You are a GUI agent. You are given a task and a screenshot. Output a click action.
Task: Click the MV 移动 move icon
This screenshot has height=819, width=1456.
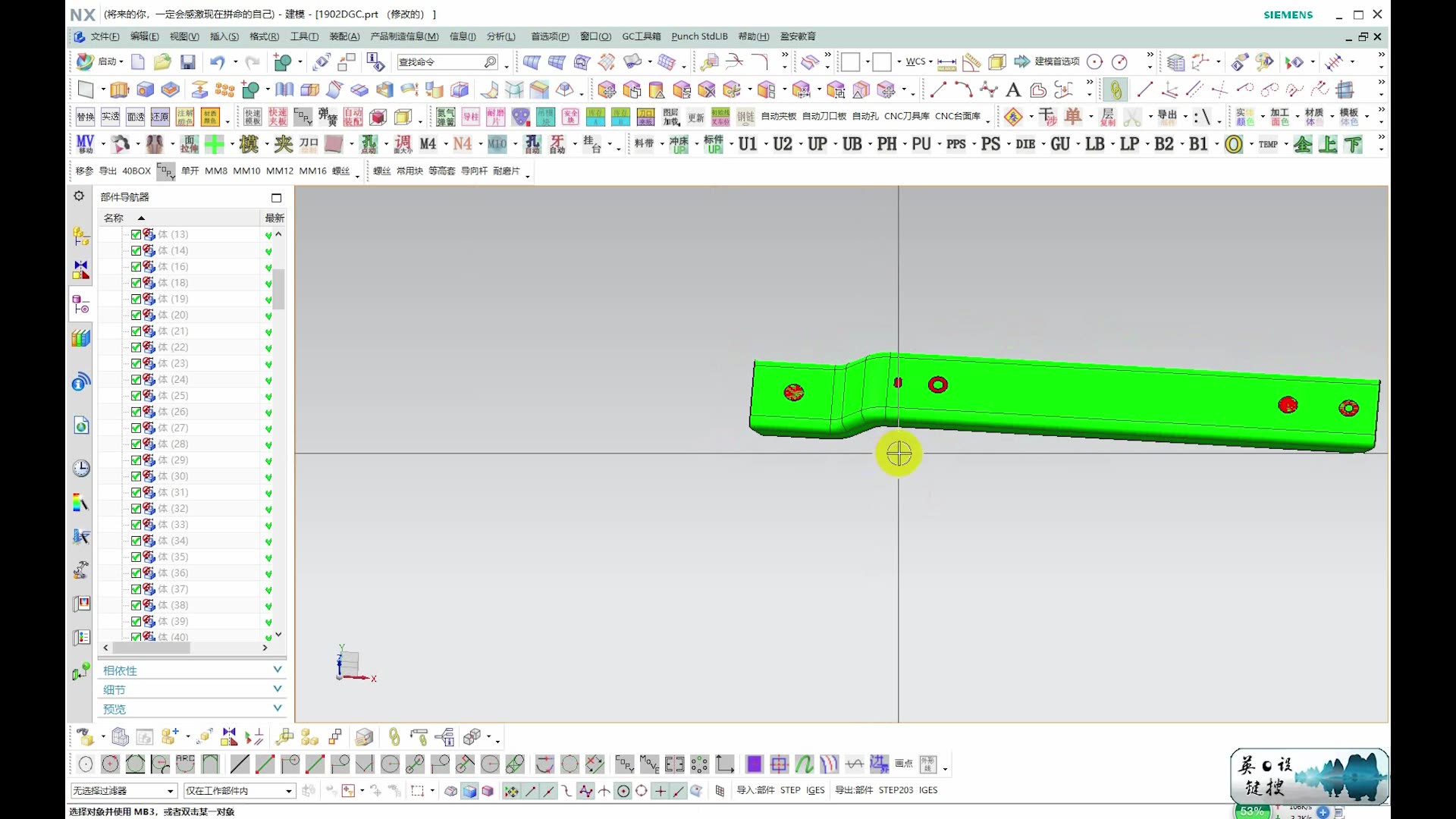[85, 144]
